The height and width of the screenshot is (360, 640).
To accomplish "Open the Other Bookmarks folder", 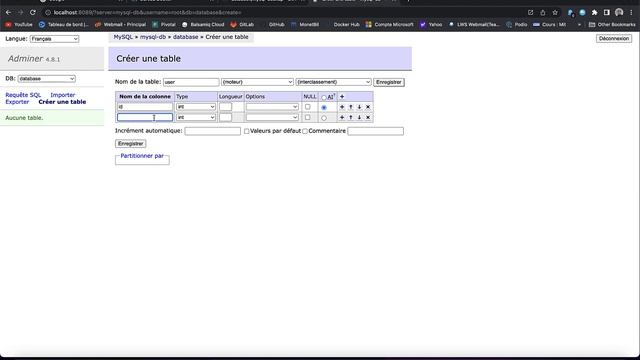I will click(x=612, y=24).
